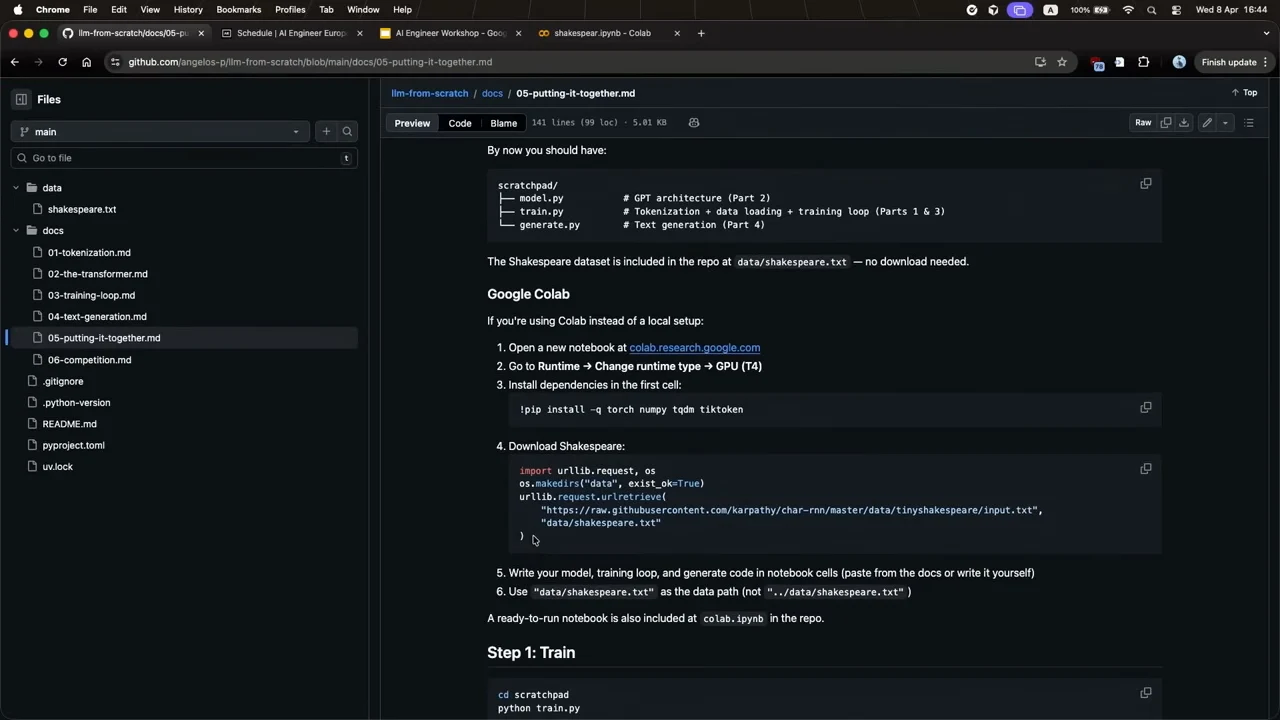Viewport: 1280px width, 720px height.
Task: Copy raw file contents icon
Action: pyautogui.click(x=1166, y=122)
